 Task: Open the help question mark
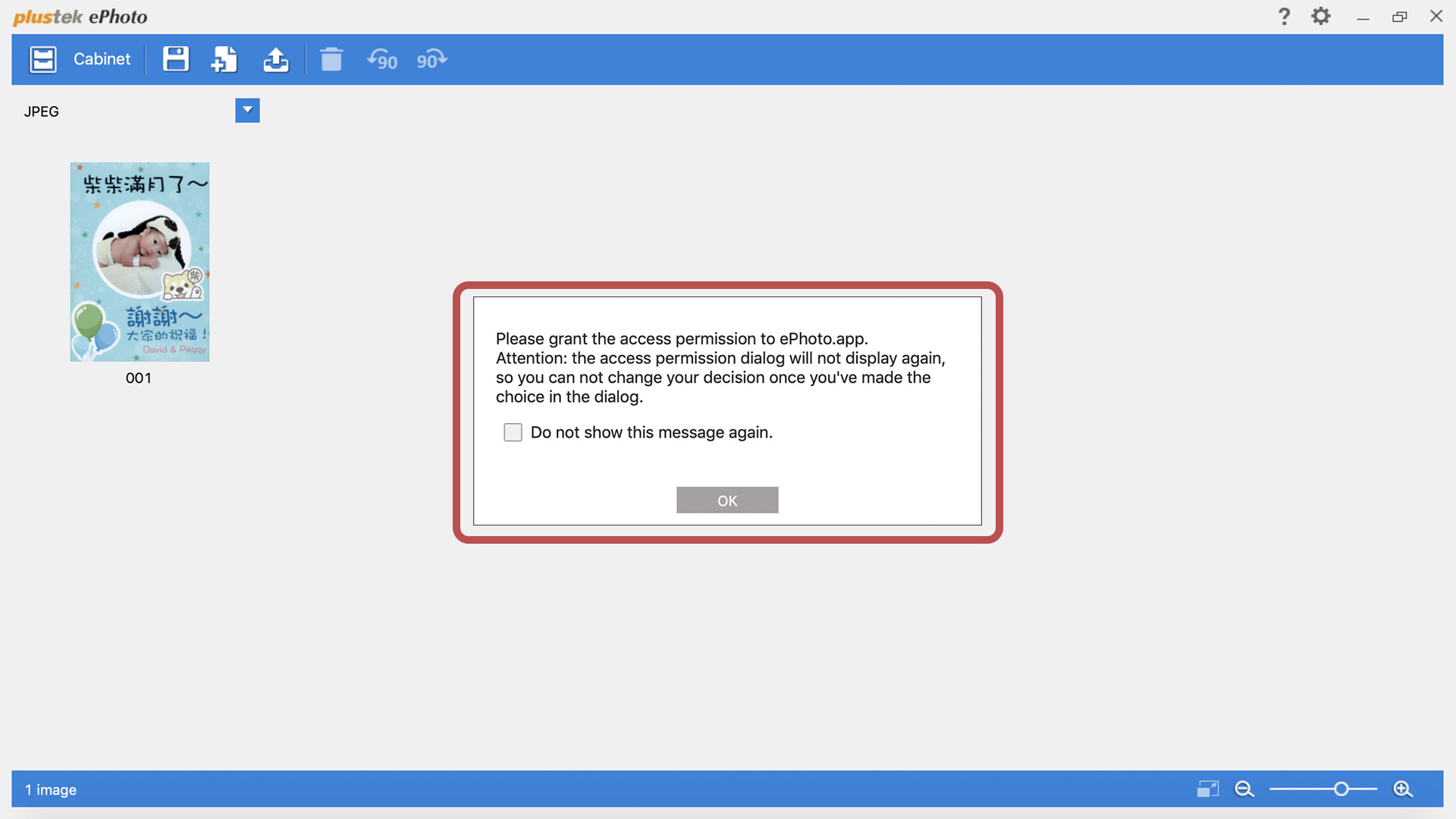tap(1284, 17)
